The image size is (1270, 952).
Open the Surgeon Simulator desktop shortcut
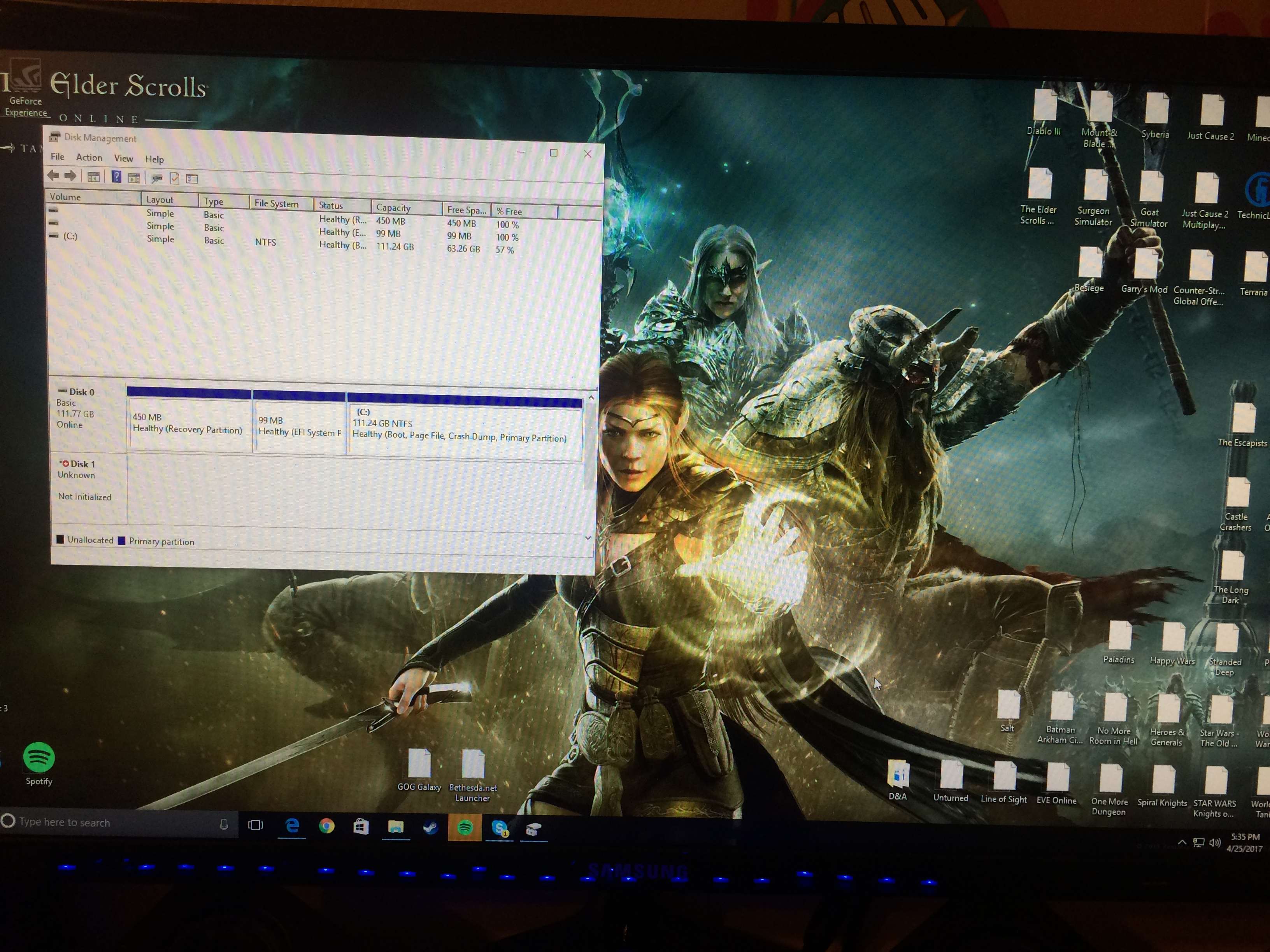tap(1094, 199)
